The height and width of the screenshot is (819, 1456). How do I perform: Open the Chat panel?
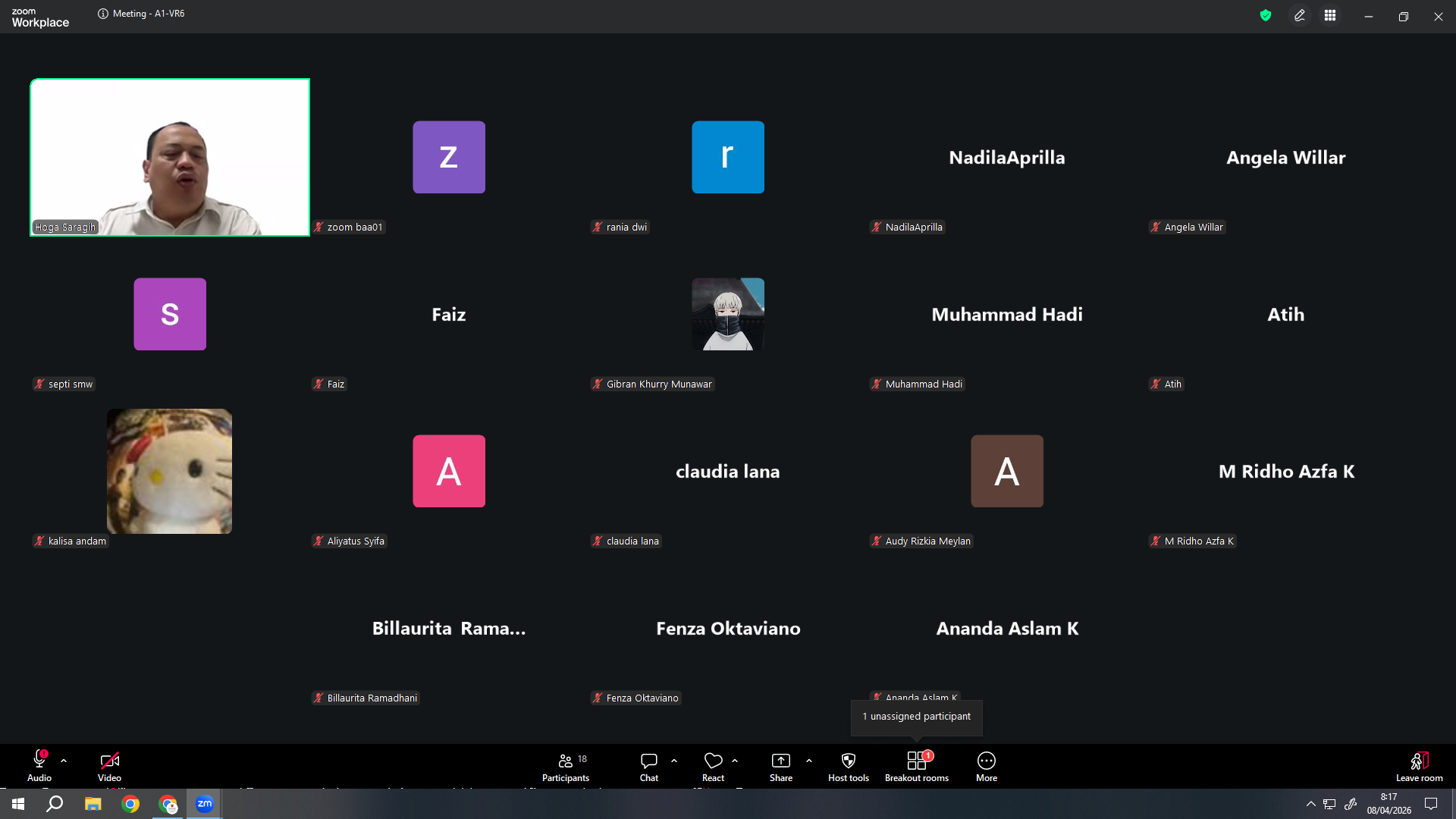coord(649,766)
